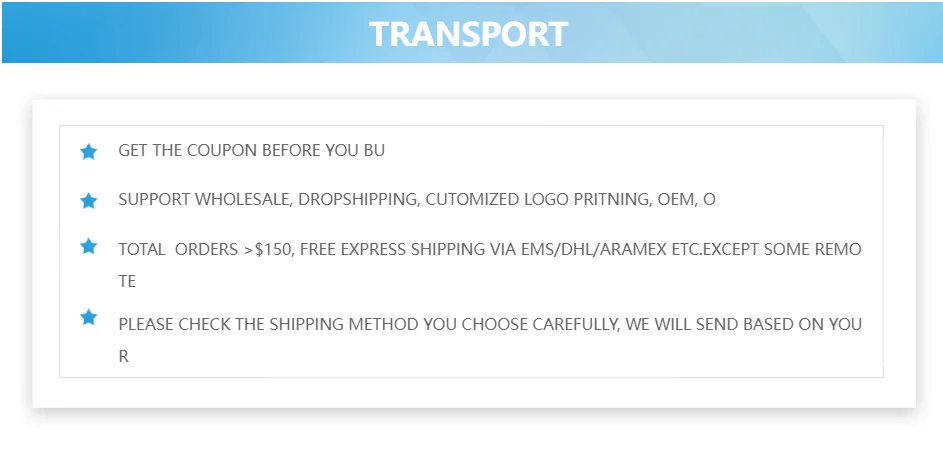Click the star icon next to SUPPORT WHOLESALE

pos(89,201)
